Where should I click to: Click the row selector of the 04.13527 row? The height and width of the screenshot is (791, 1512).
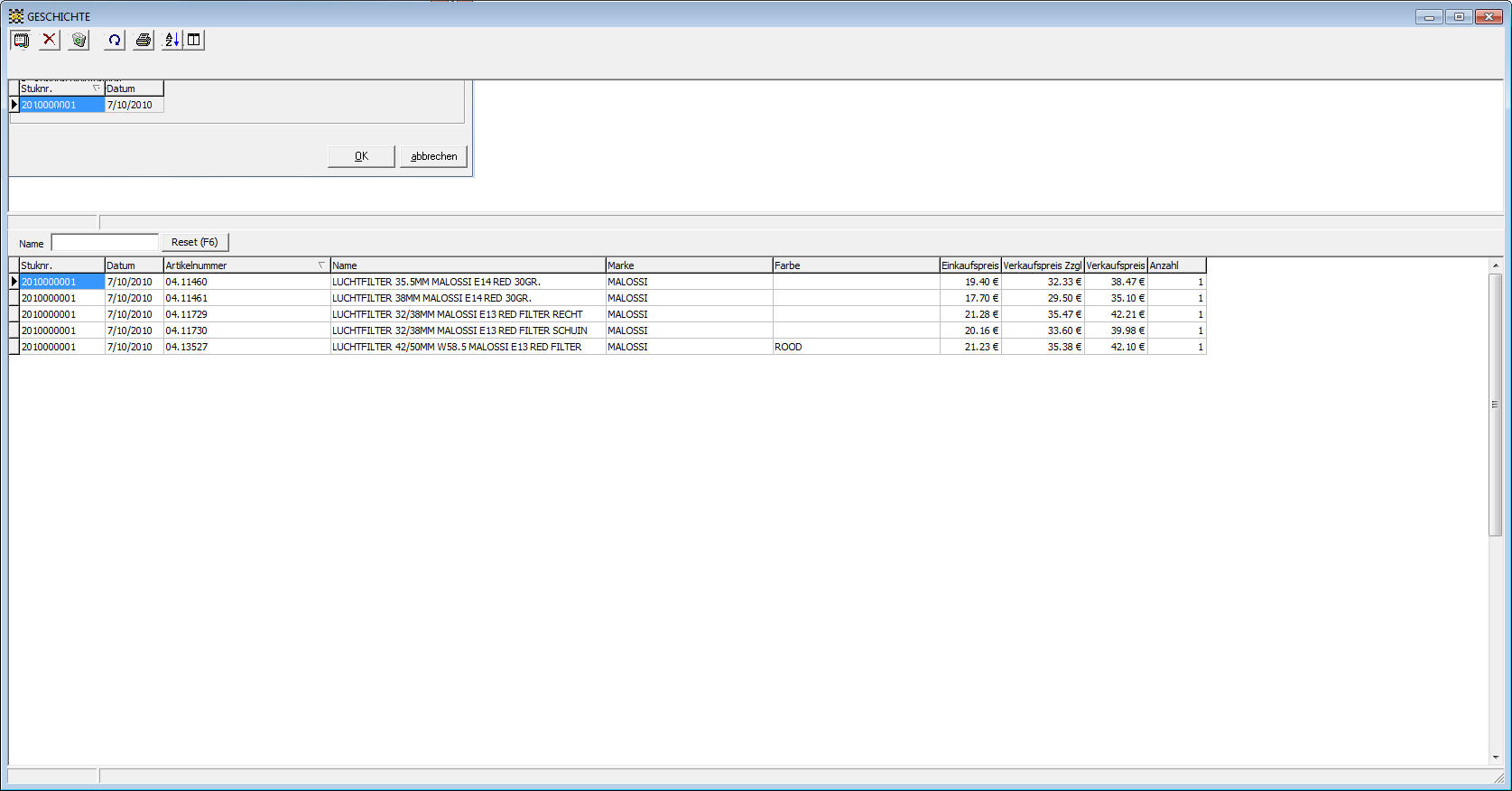click(14, 347)
